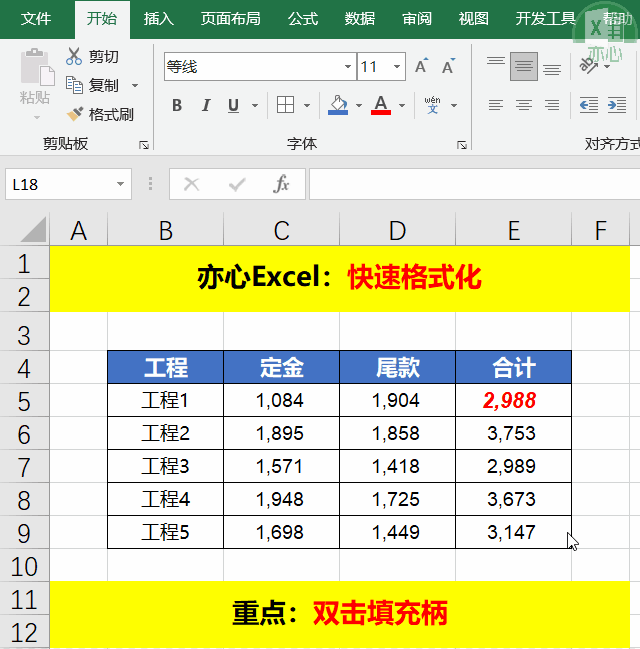Click the confirm checkmark in formula bar
The image size is (640, 649).
(x=237, y=184)
